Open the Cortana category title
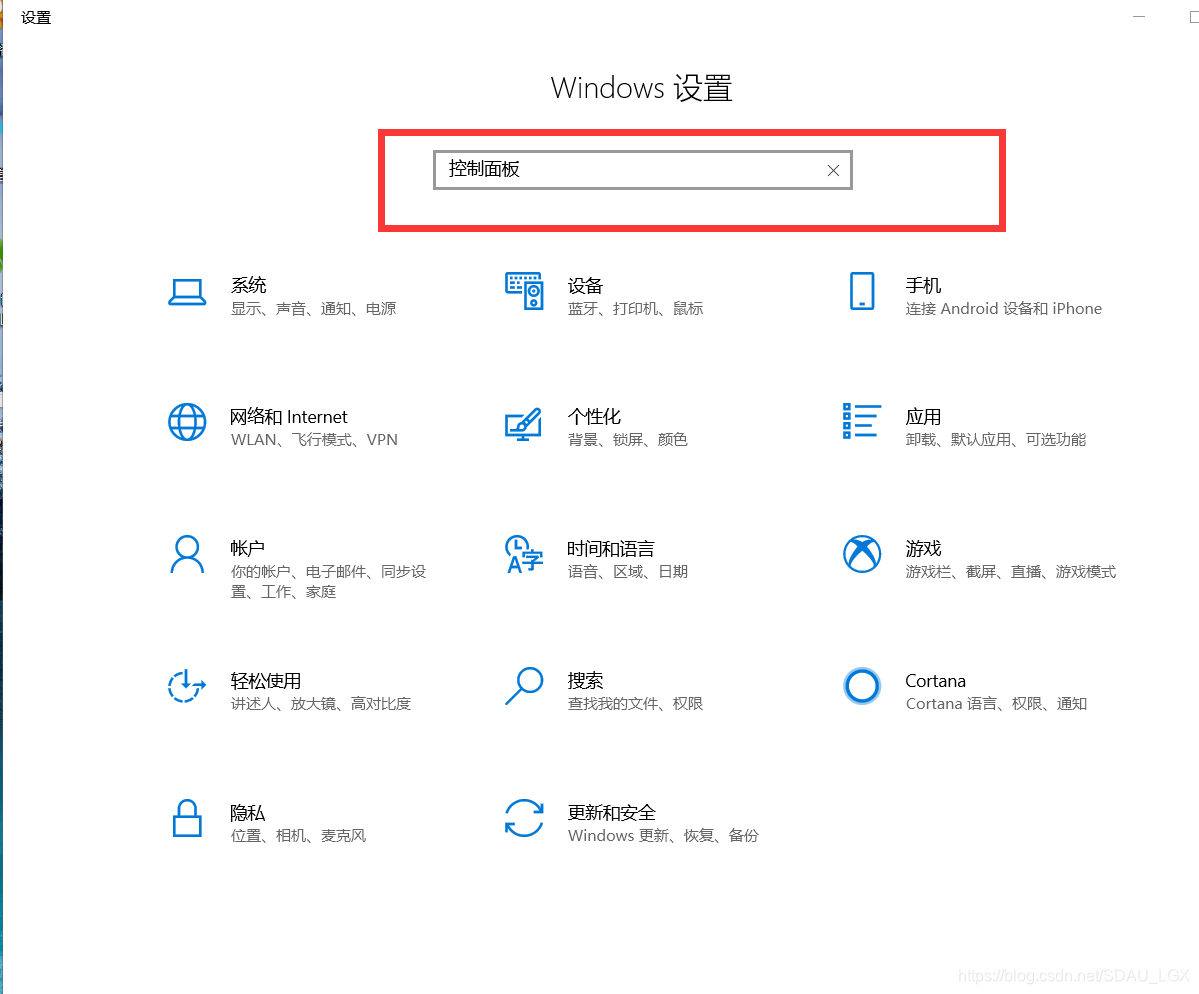The width and height of the screenshot is (1199, 994). pyautogui.click(x=935, y=681)
